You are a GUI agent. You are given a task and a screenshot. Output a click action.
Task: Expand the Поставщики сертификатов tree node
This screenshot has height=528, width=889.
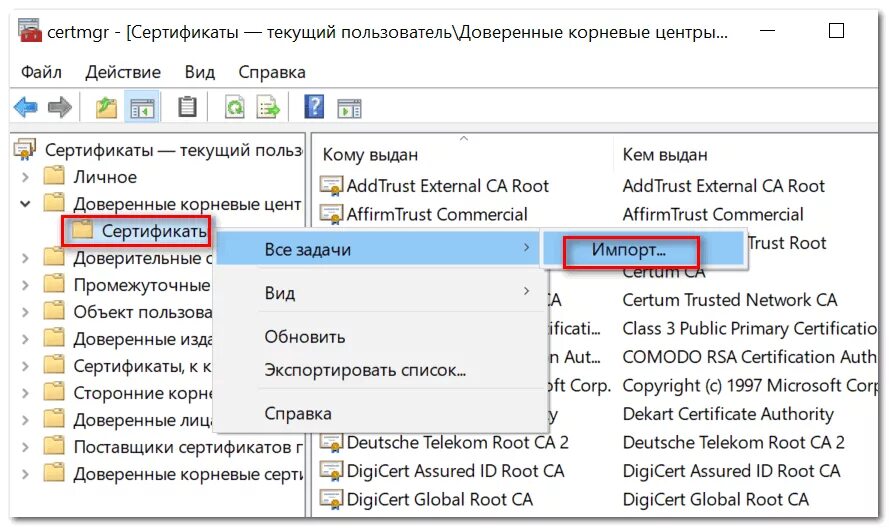click(26, 447)
